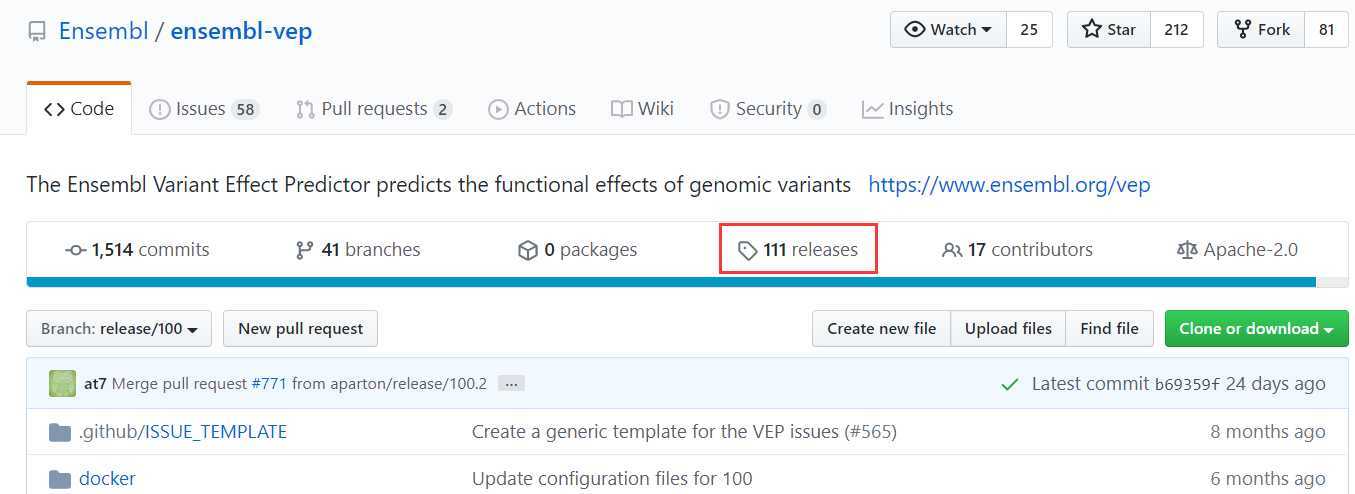Screen dimensions: 1355x494
Task: Star the ensembl-vep repository
Action: (1109, 30)
